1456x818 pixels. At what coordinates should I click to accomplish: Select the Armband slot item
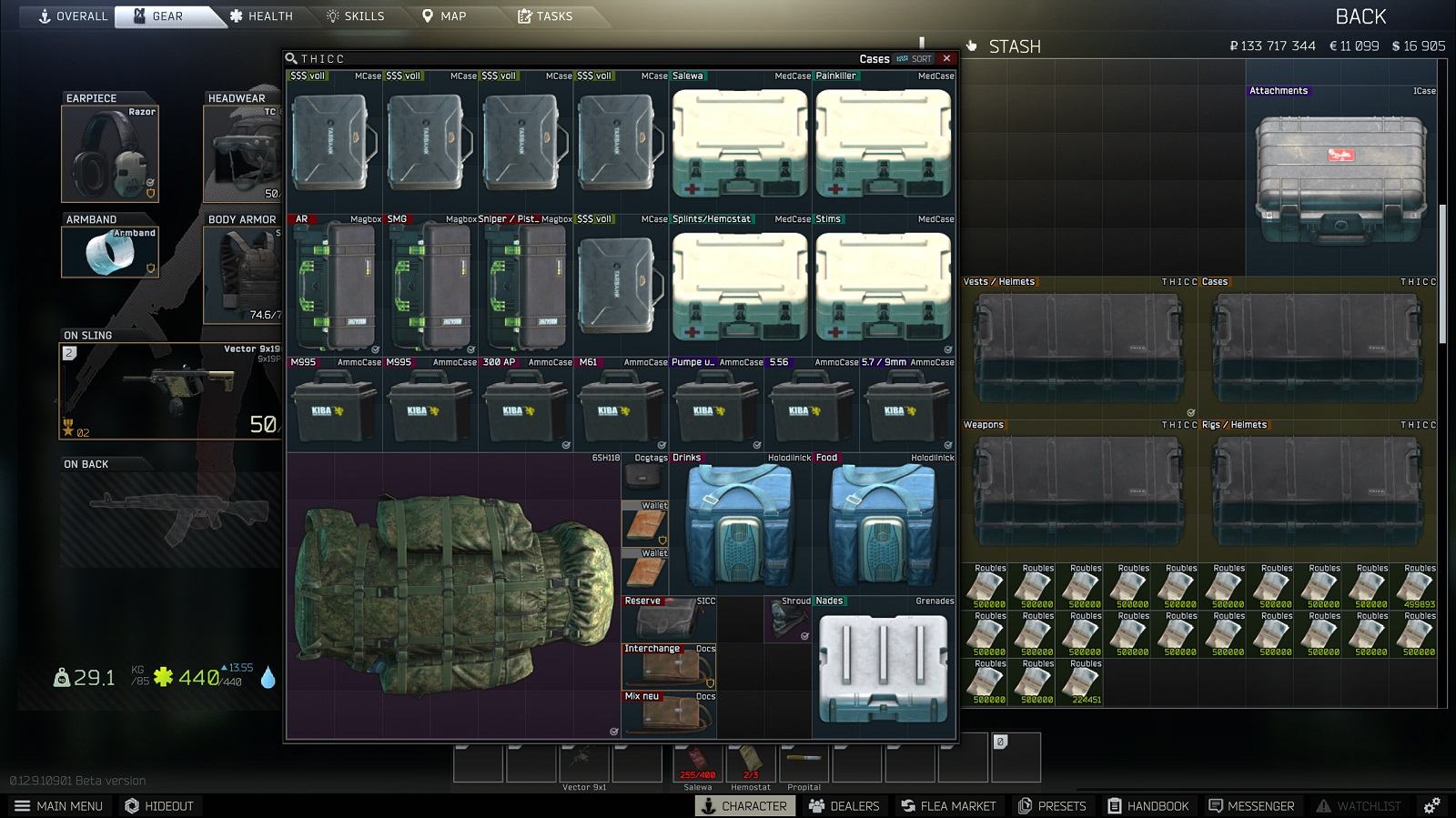tap(110, 252)
